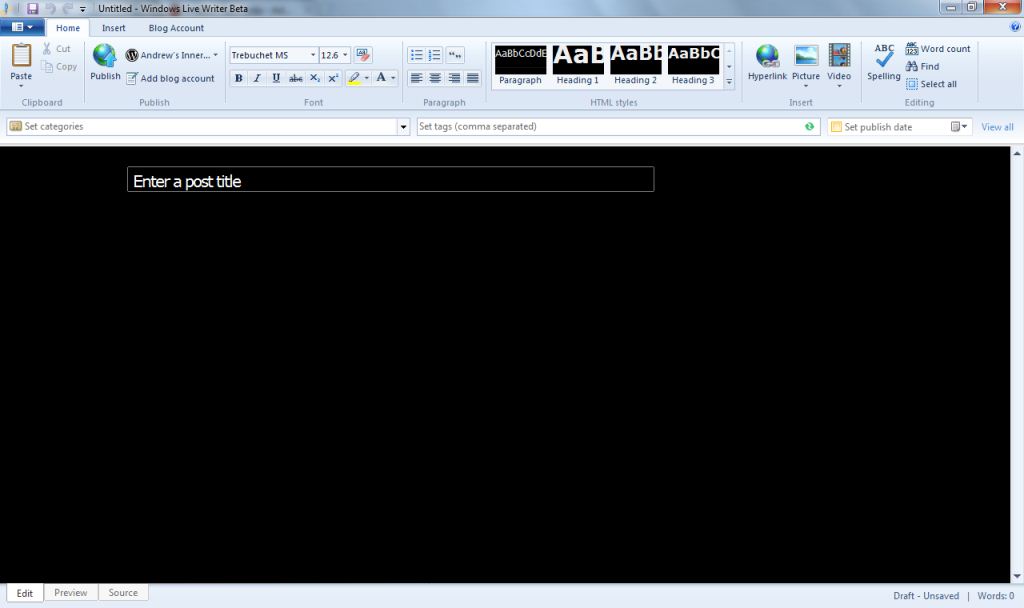The width and height of the screenshot is (1024, 608).
Task: Open the highlight color dropdown arrow
Action: (366, 78)
